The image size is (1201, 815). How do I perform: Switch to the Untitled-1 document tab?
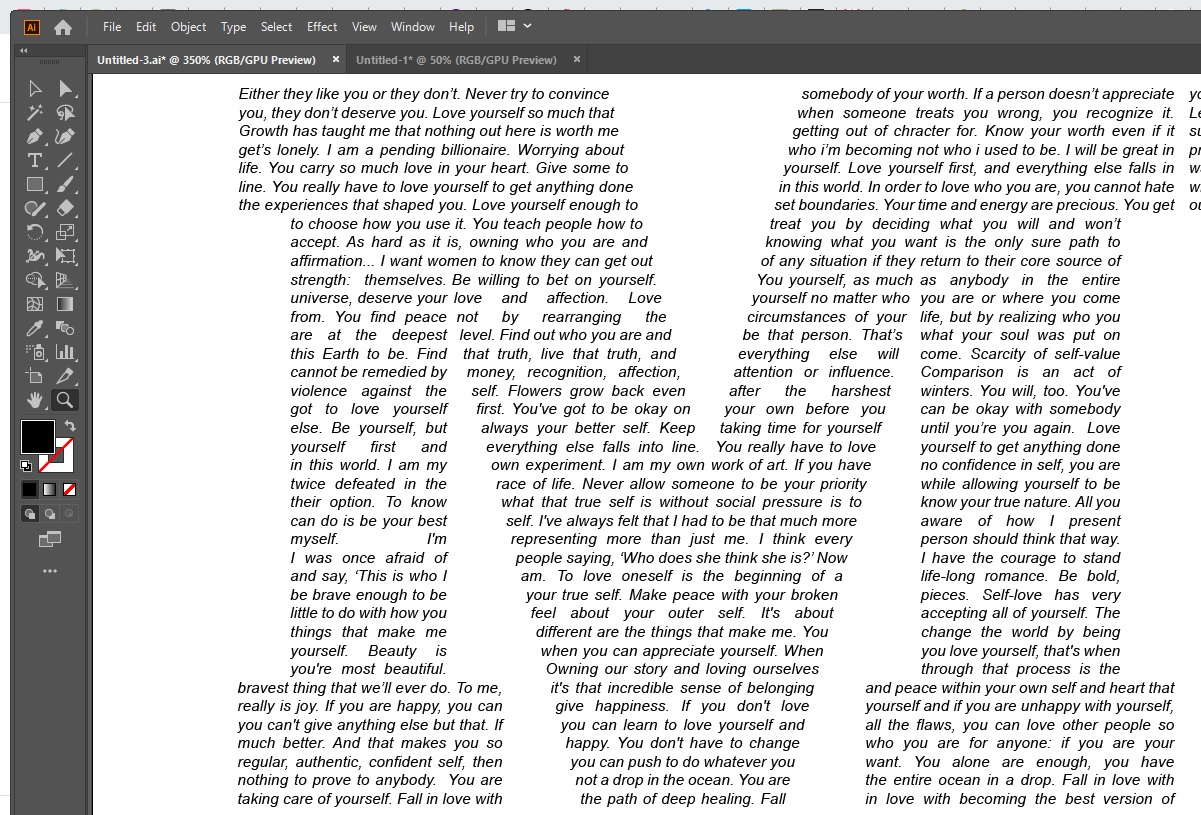pos(456,60)
